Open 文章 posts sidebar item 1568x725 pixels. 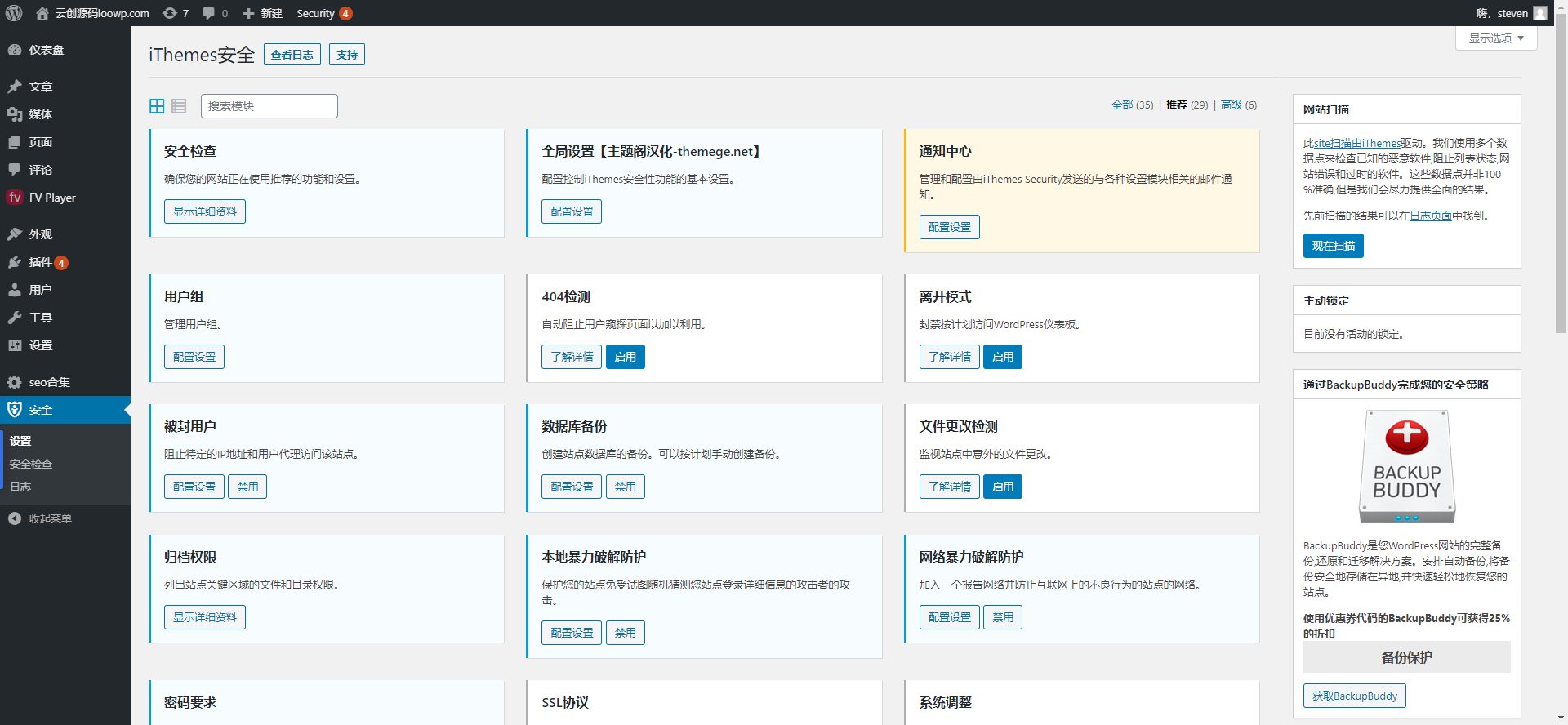click(65, 87)
